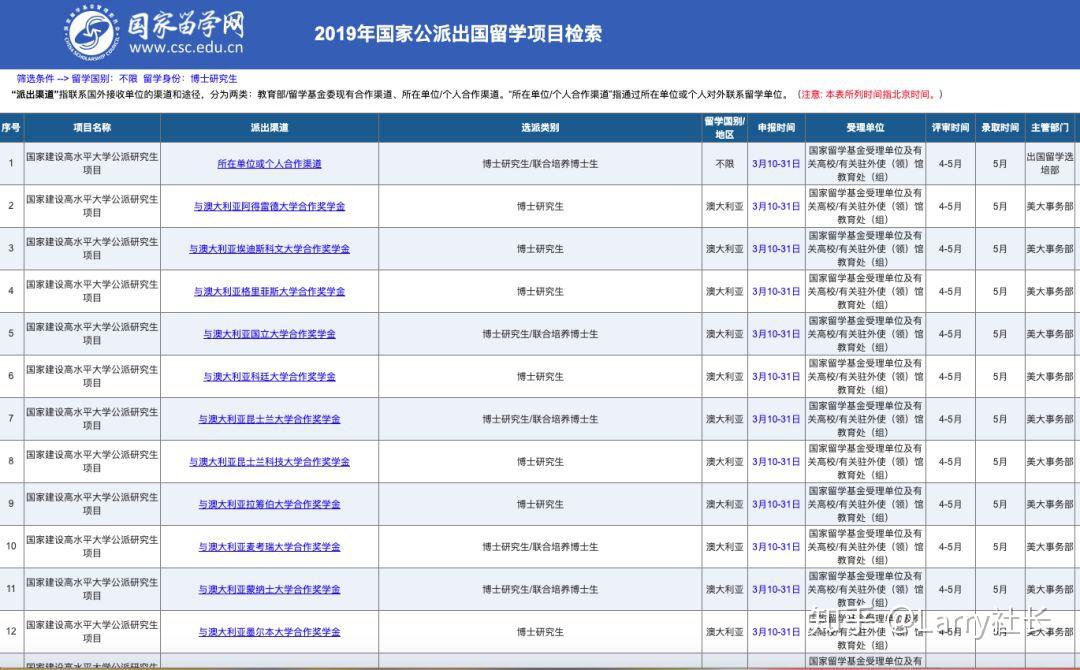1080x670 pixels.
Task: Click the 留学国别/地区 column header
Action: click(x=725, y=127)
